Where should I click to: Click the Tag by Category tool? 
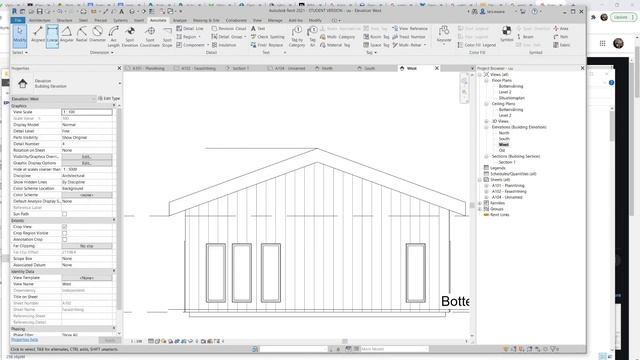(297, 36)
